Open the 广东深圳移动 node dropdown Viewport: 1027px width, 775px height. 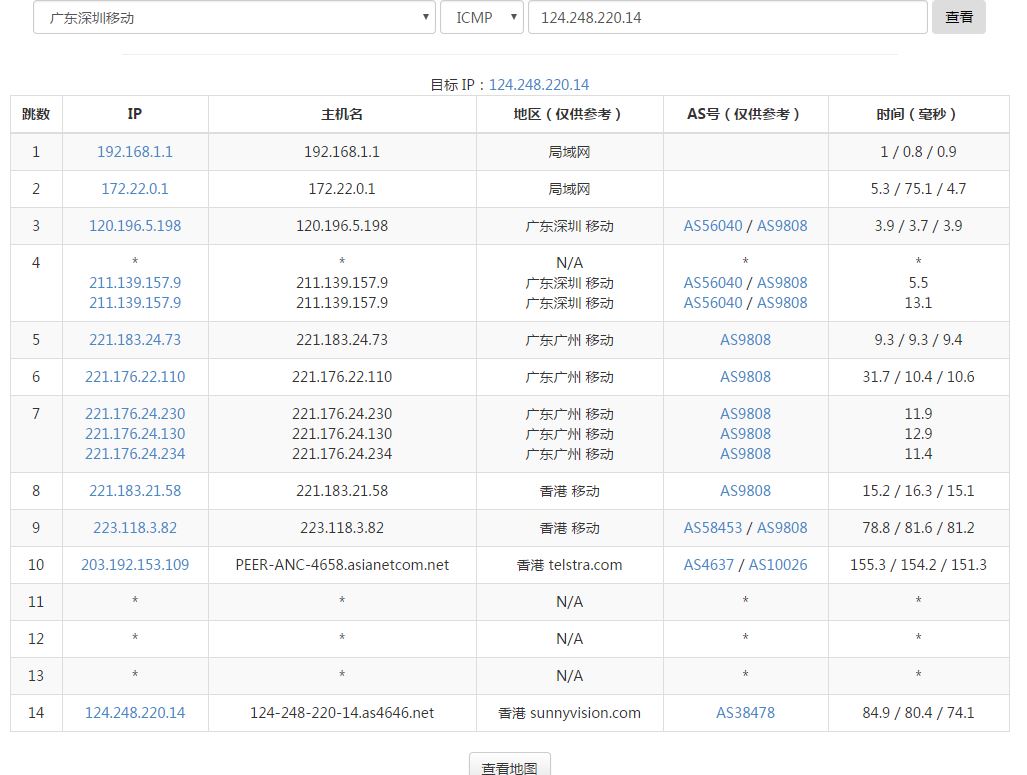pos(233,17)
